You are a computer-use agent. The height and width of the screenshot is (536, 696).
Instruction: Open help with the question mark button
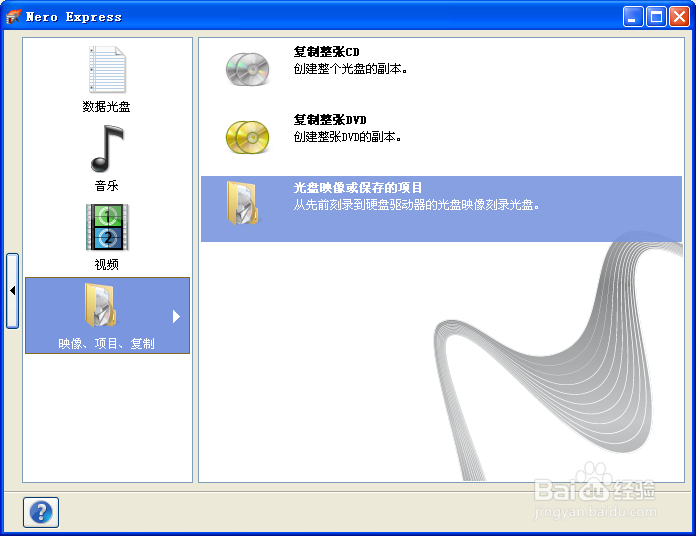[41, 512]
